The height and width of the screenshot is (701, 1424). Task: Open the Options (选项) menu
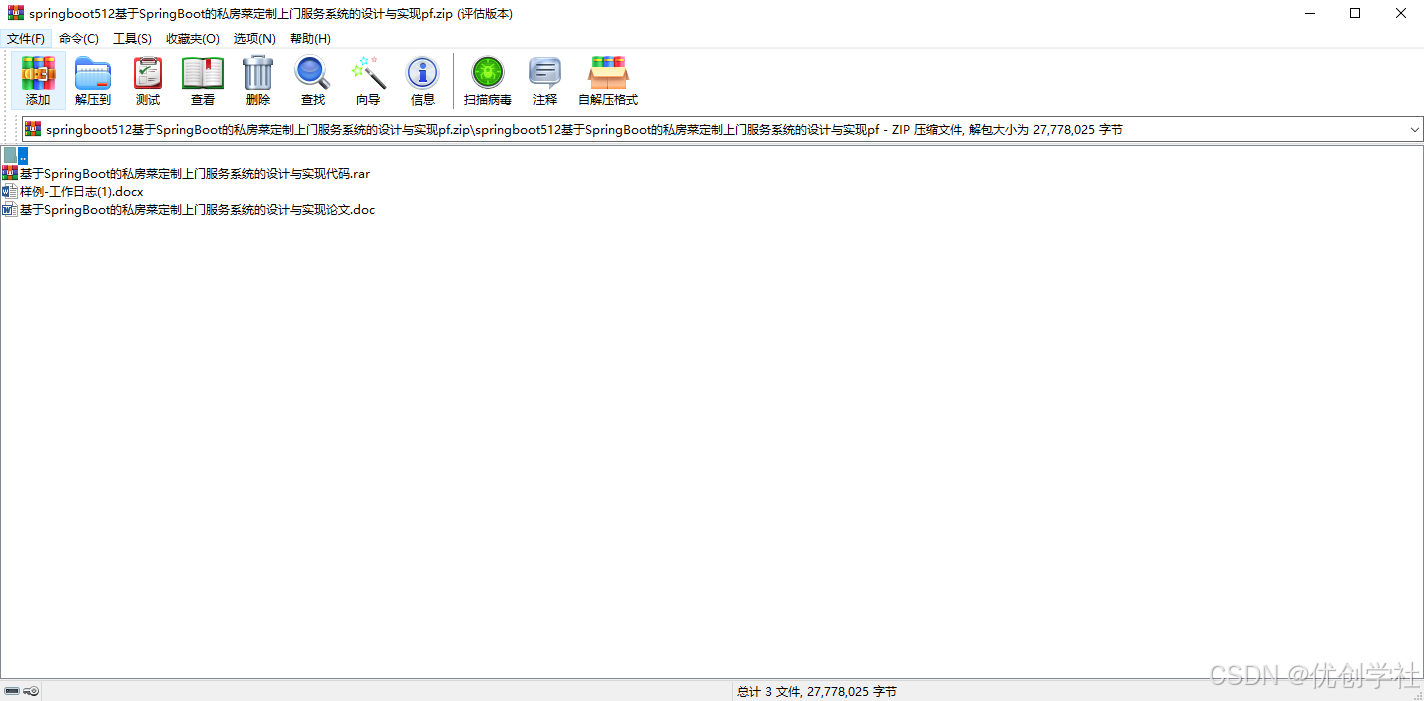255,38
